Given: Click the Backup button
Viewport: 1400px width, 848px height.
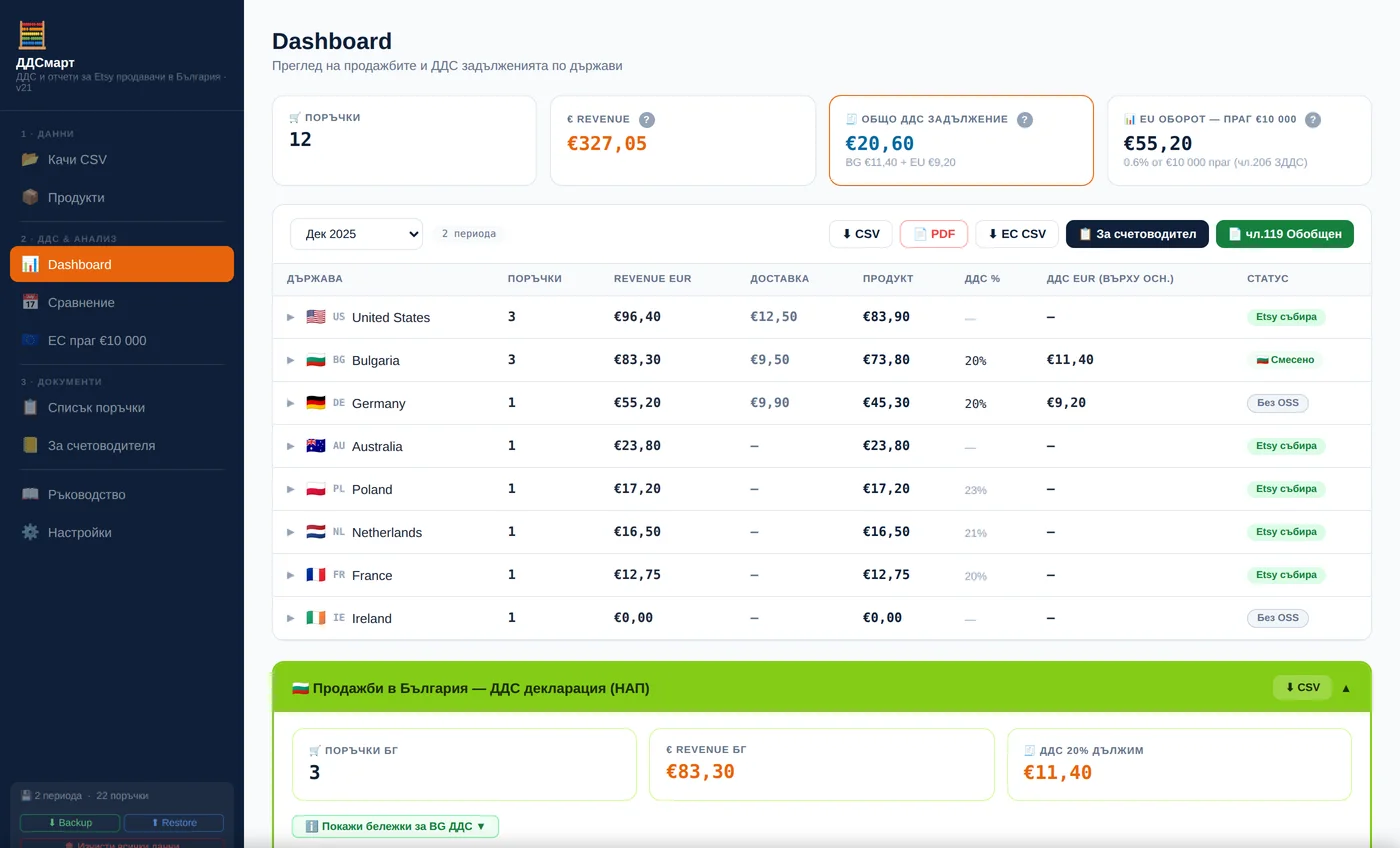Looking at the screenshot, I should pyautogui.click(x=70, y=823).
